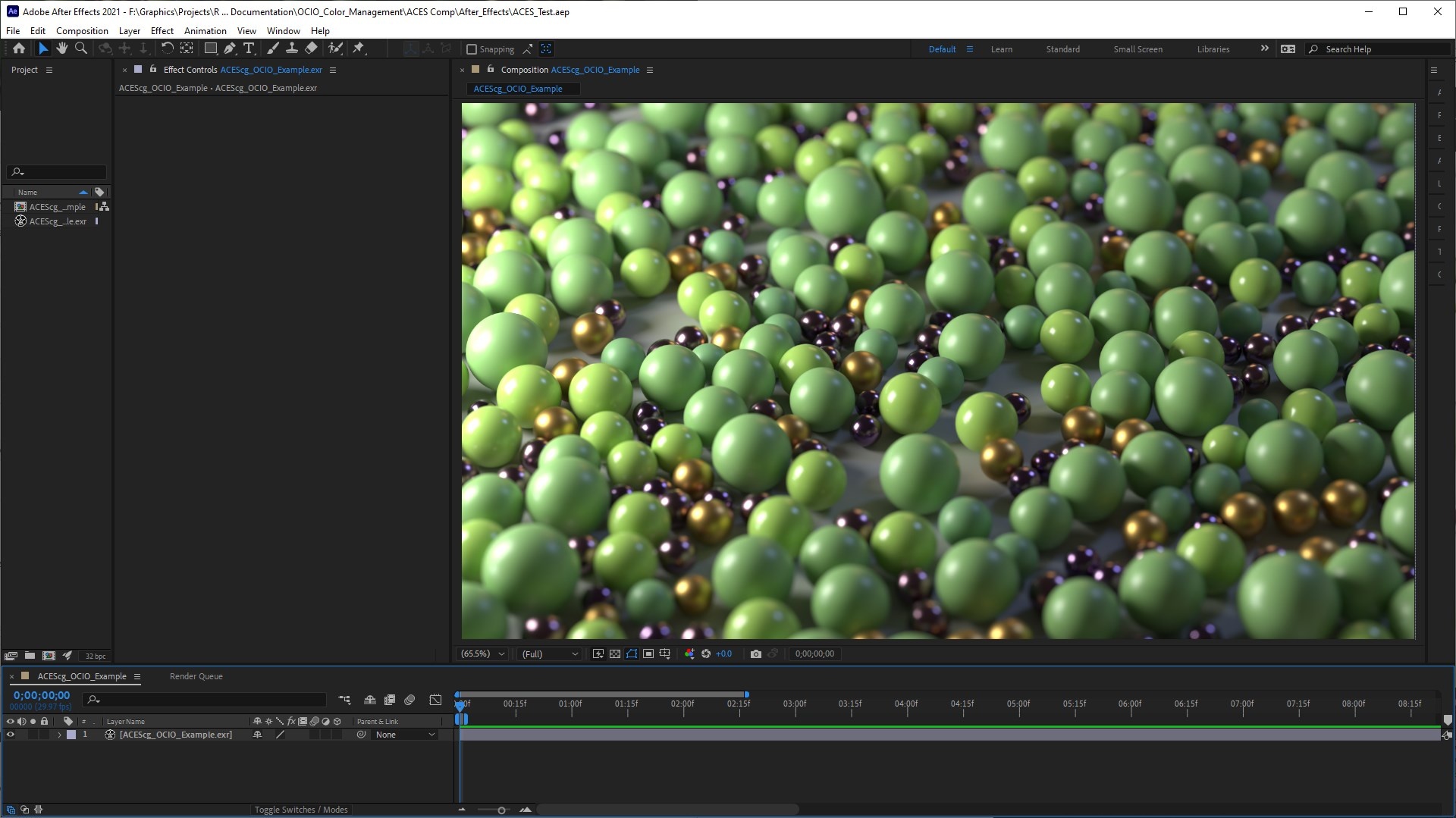The image size is (1456, 818).
Task: Toggle transparency grid in viewer
Action: (615, 653)
